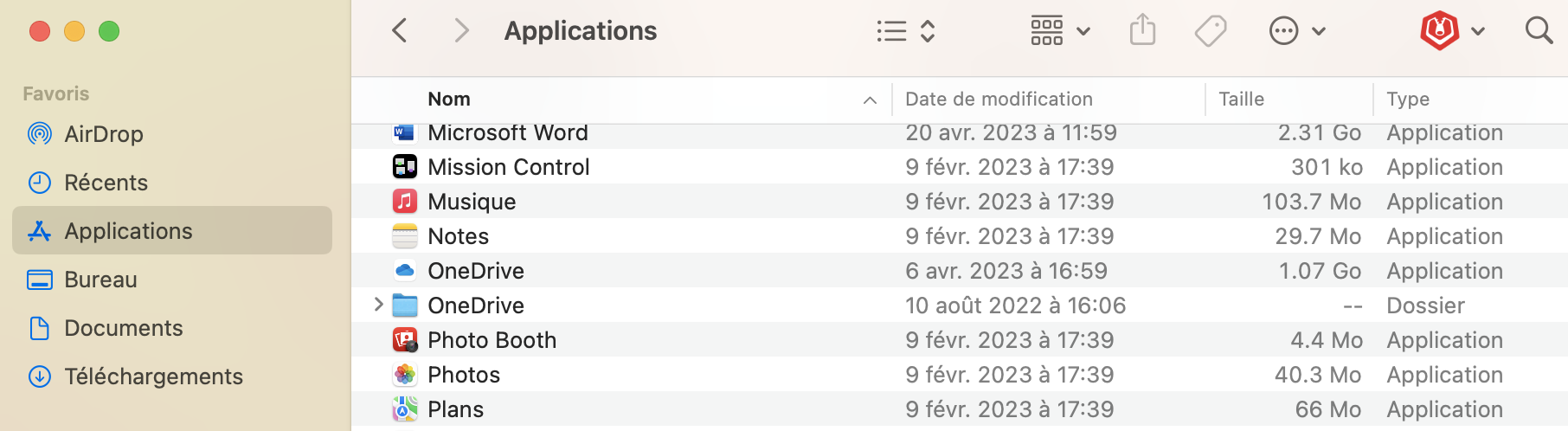Open the red shield extension dropdown
This screenshot has height=431, width=1568.
click(1452, 31)
